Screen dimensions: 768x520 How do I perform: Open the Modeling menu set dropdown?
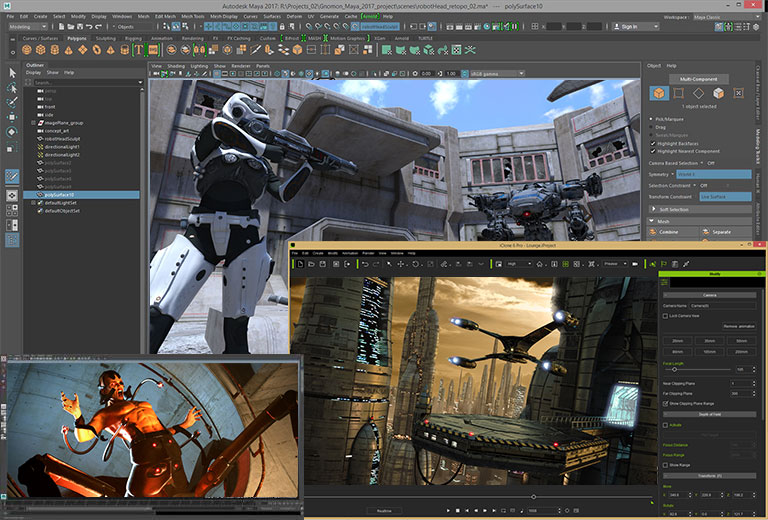pos(27,26)
